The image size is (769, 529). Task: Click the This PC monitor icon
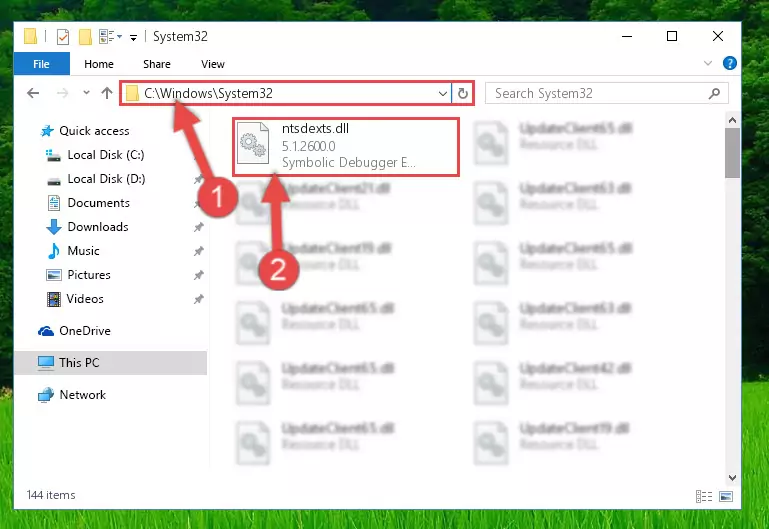pyautogui.click(x=46, y=363)
